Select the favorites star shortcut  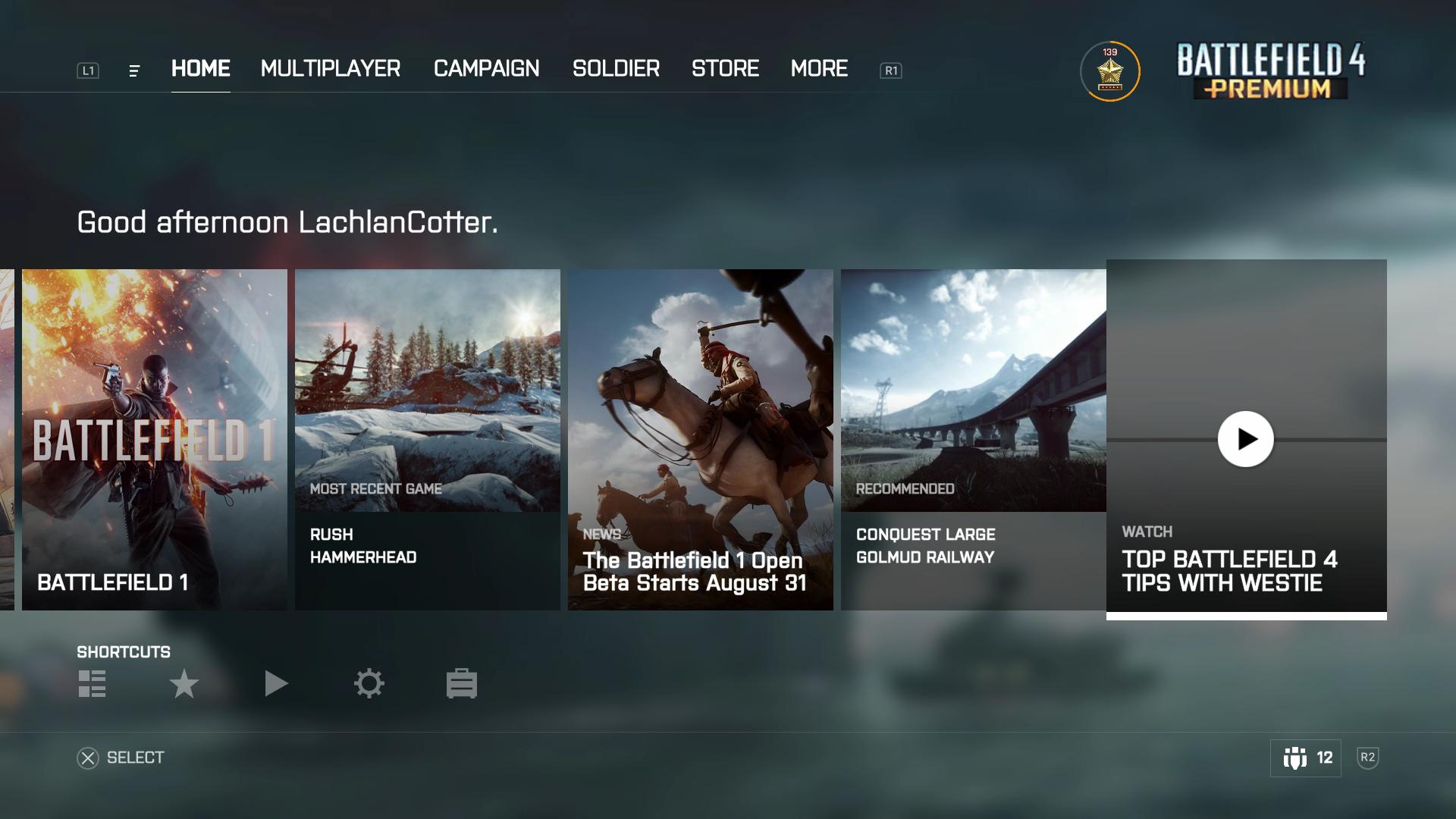(184, 683)
